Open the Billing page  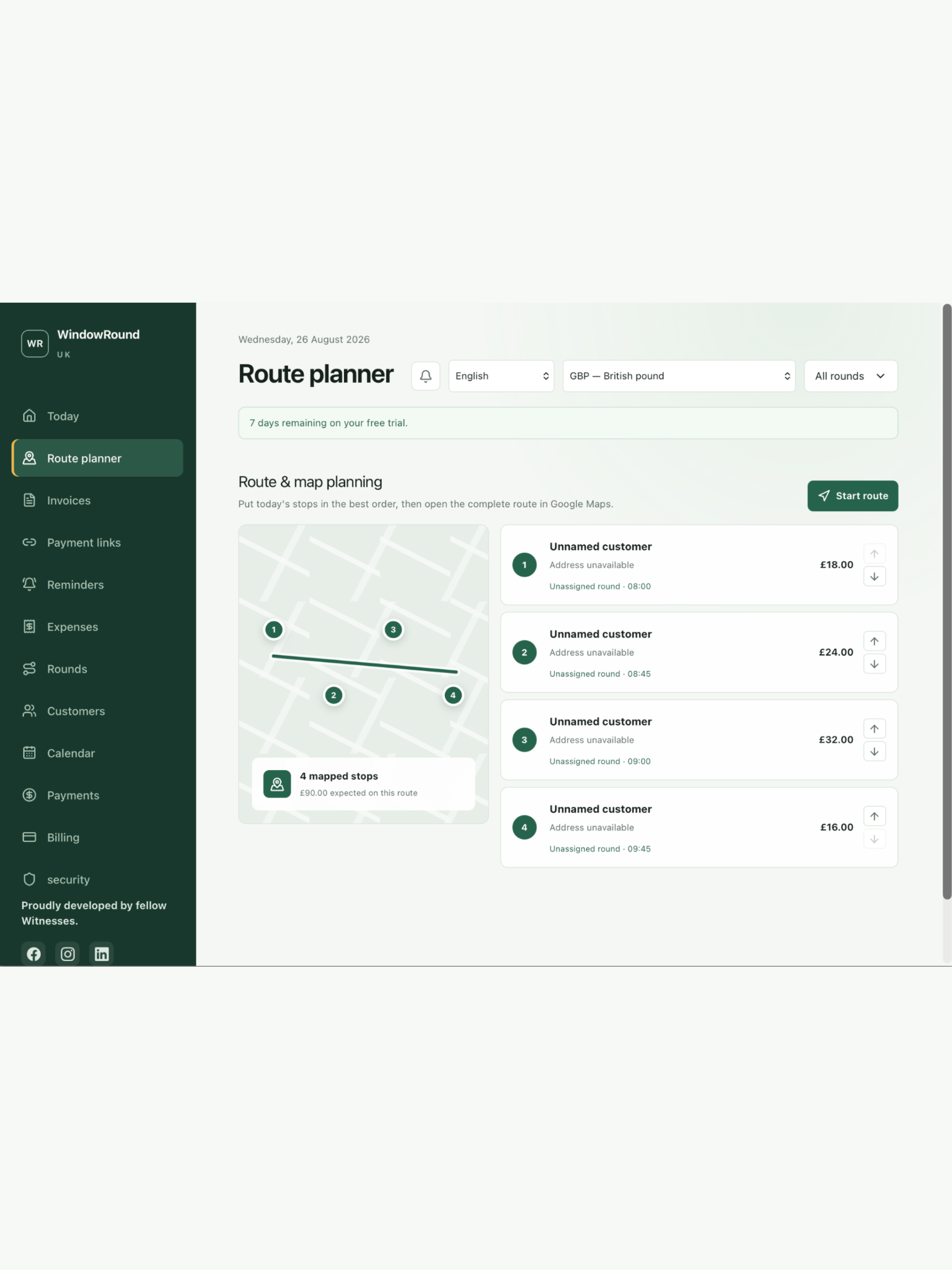pyautogui.click(x=97, y=837)
